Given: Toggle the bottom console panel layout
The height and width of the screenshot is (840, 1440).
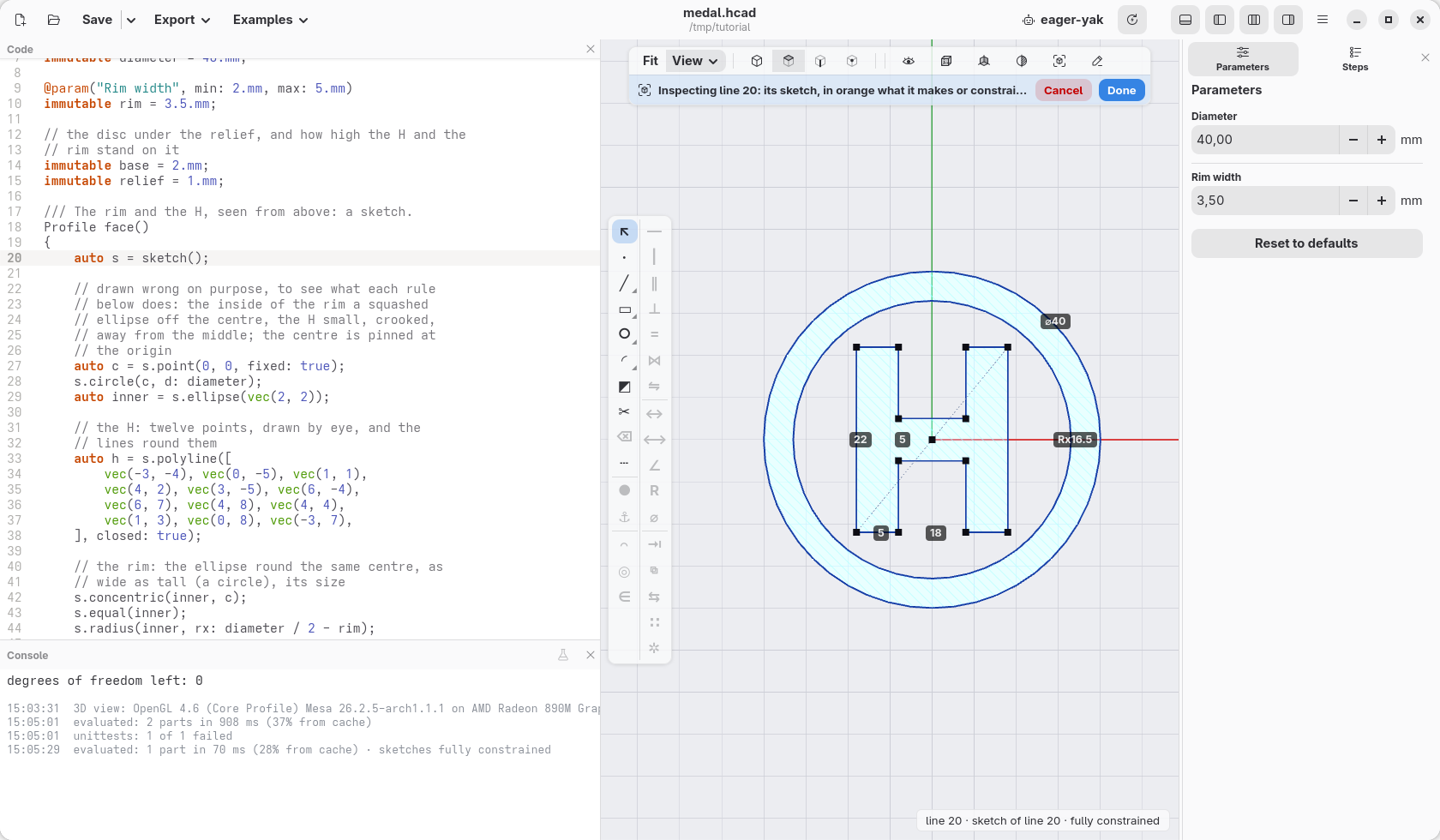Looking at the screenshot, I should [1185, 20].
